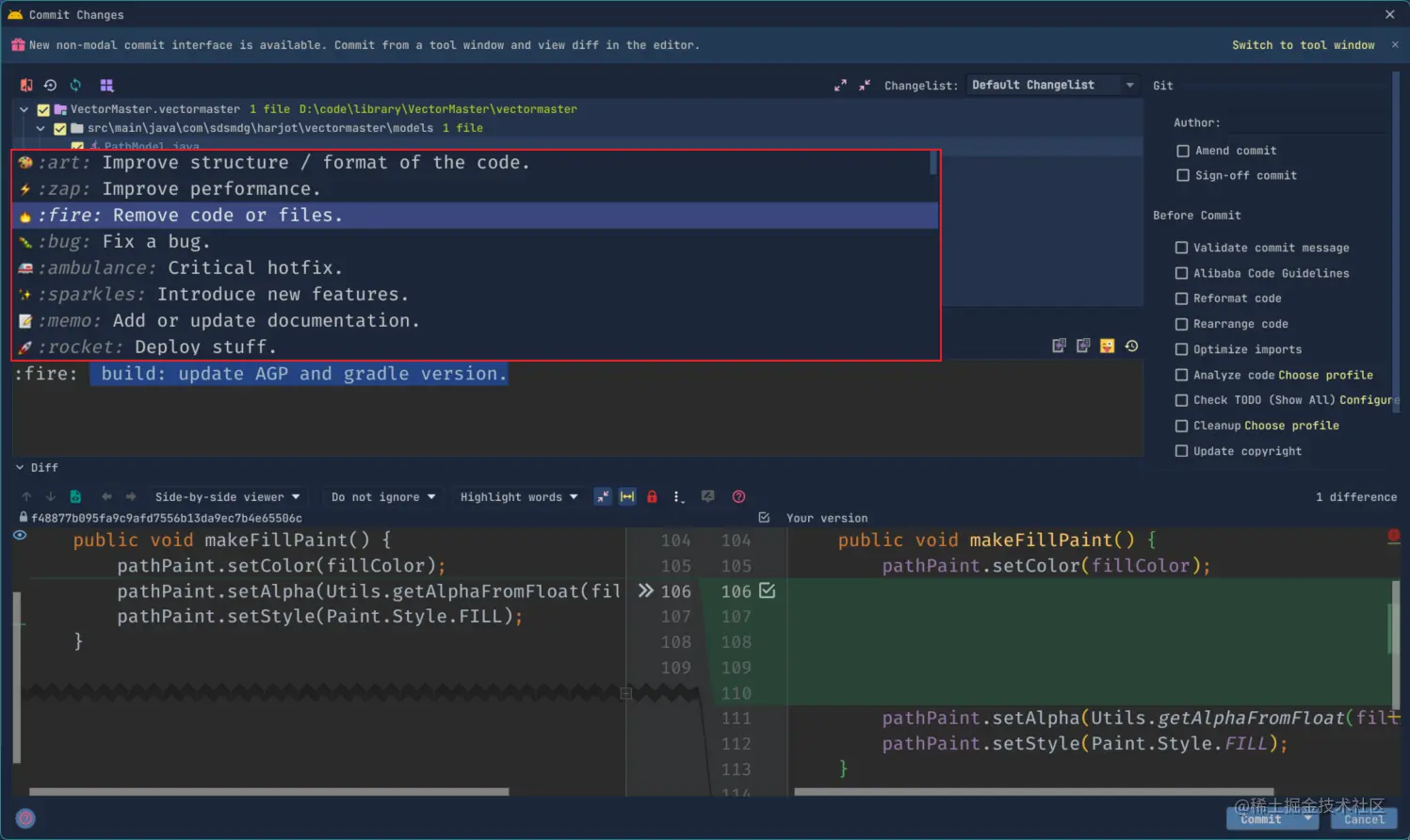Toggle Check TODO checkbox
This screenshot has height=840, width=1410.
pyautogui.click(x=1181, y=400)
